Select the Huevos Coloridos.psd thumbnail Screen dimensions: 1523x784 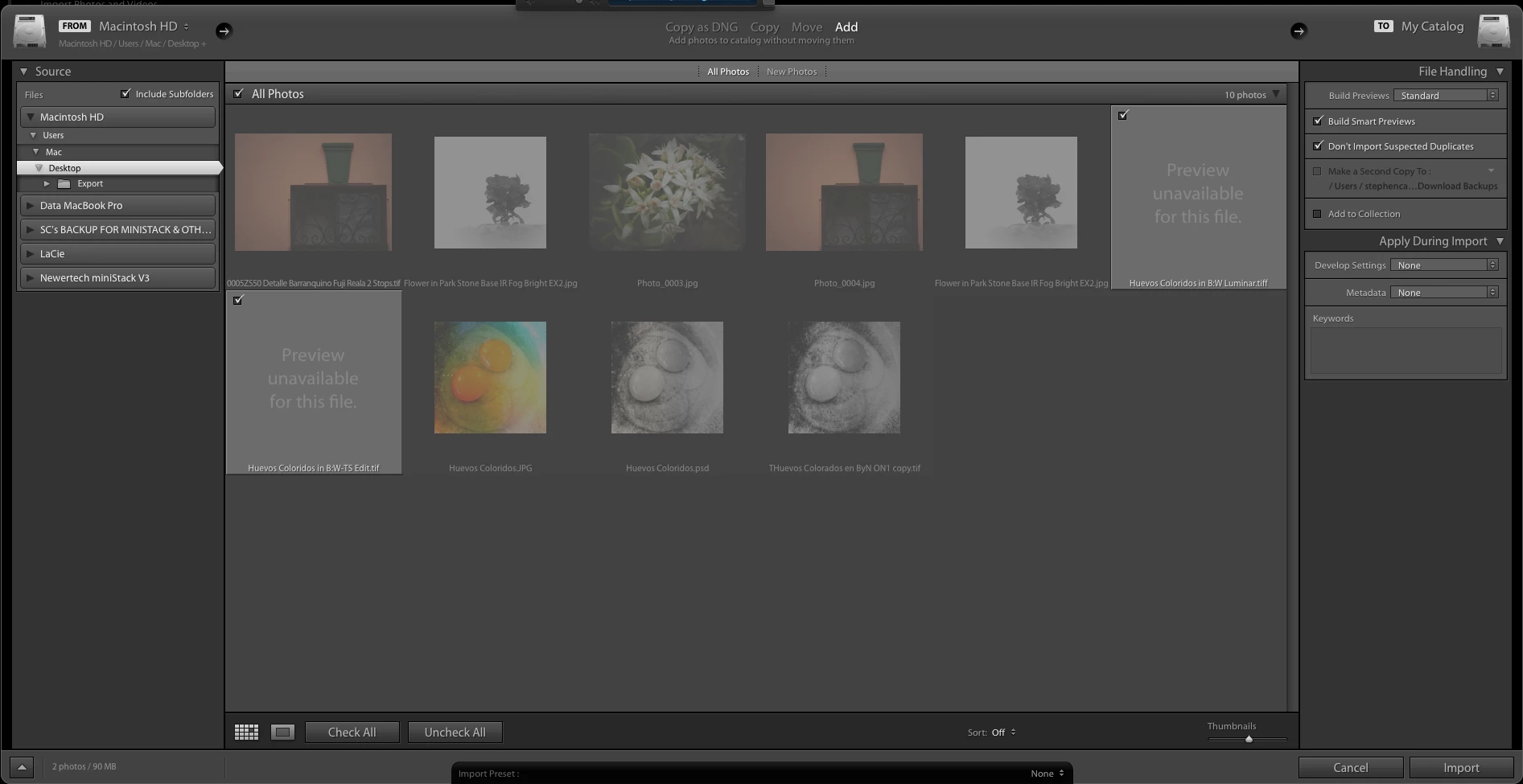click(x=667, y=377)
